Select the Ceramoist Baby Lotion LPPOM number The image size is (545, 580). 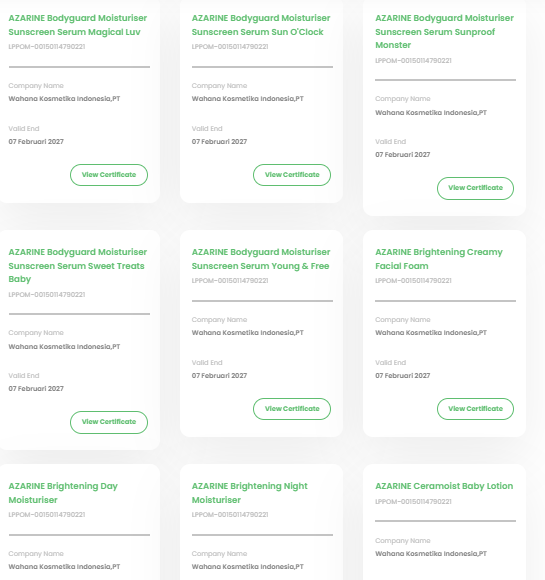pos(413,502)
